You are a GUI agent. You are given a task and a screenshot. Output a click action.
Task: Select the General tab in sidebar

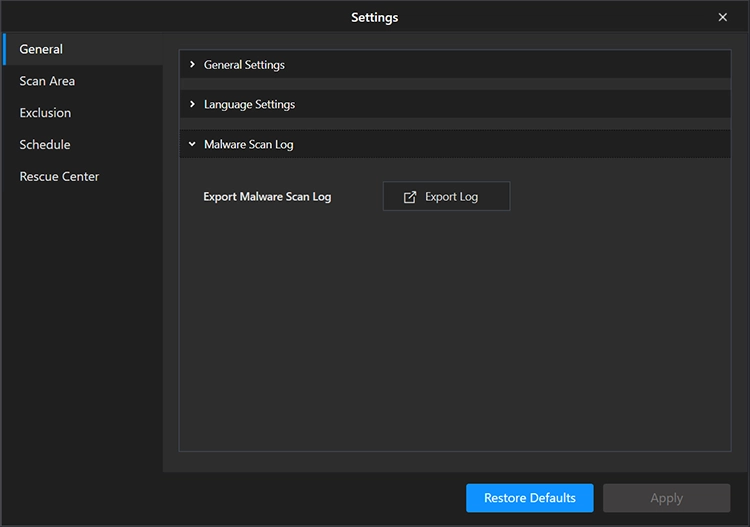tap(42, 49)
